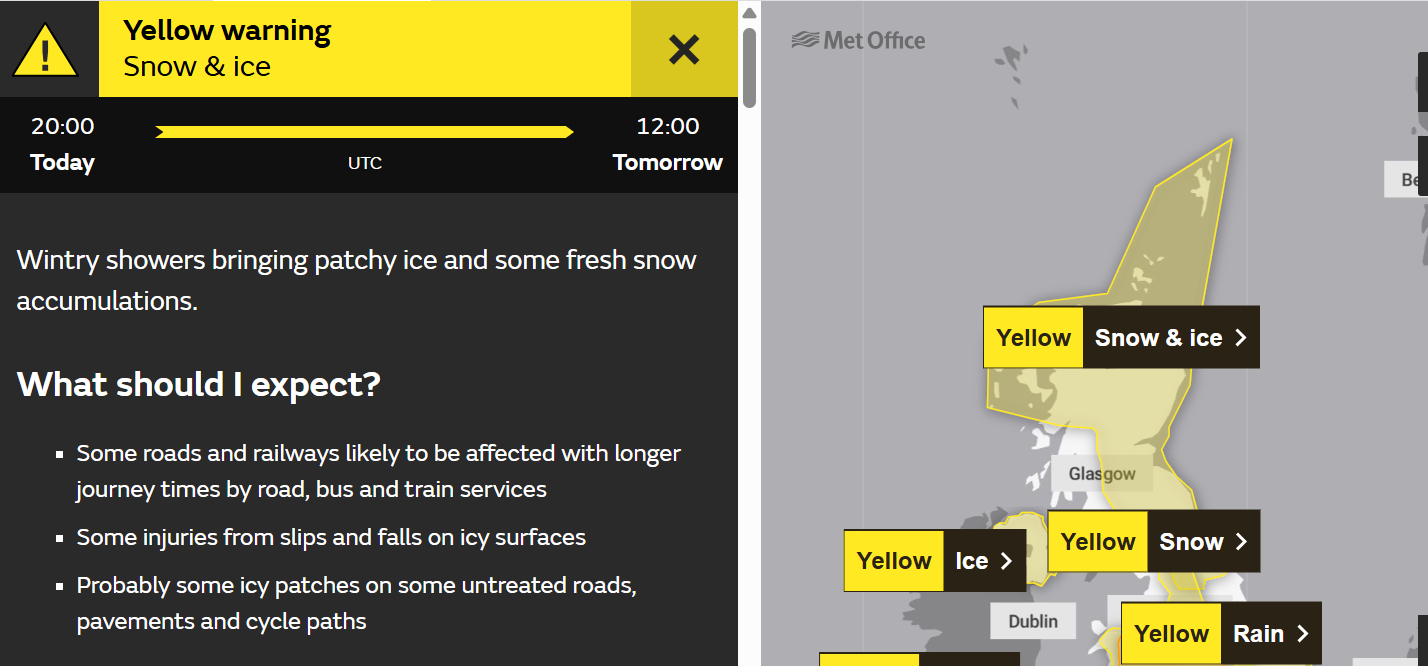Click chevron arrow on the Snow map label

pos(1241,542)
